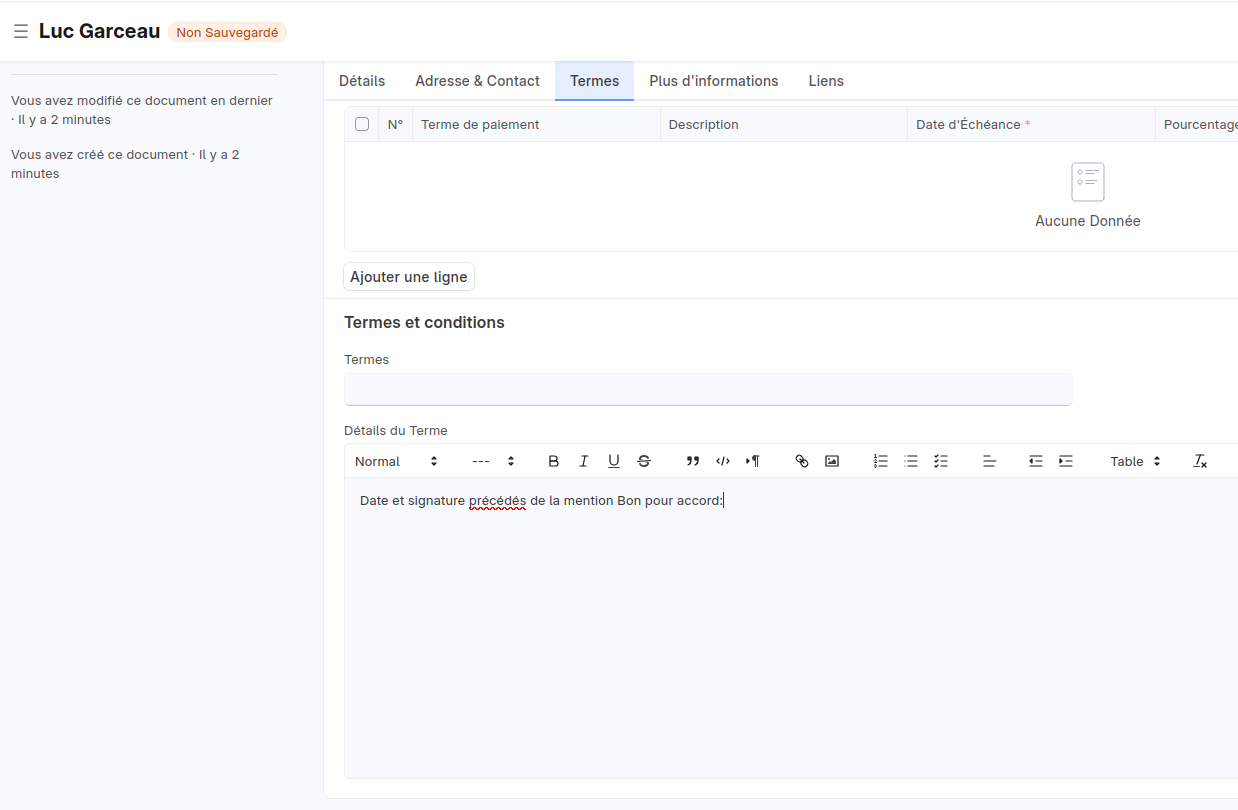Open the Plus d'informations tab
Image resolution: width=1238 pixels, height=810 pixels.
[x=713, y=81]
